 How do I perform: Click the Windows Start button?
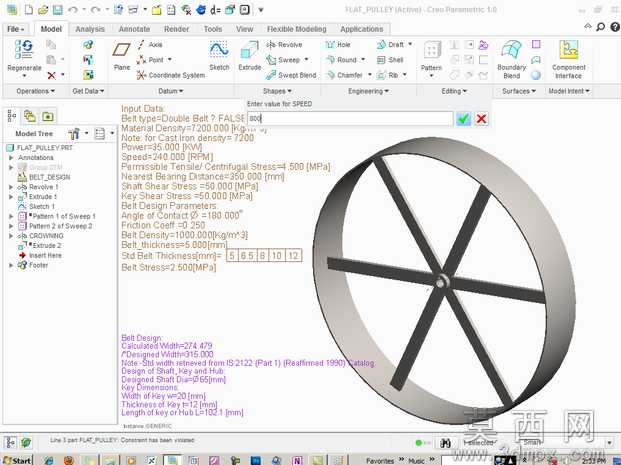(x=17, y=460)
